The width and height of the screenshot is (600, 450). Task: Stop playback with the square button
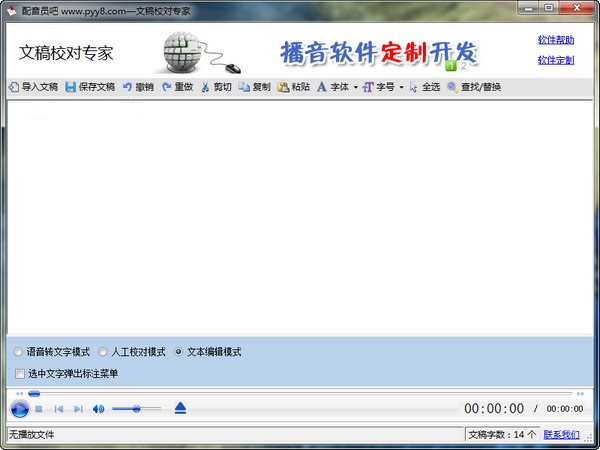(x=39, y=409)
